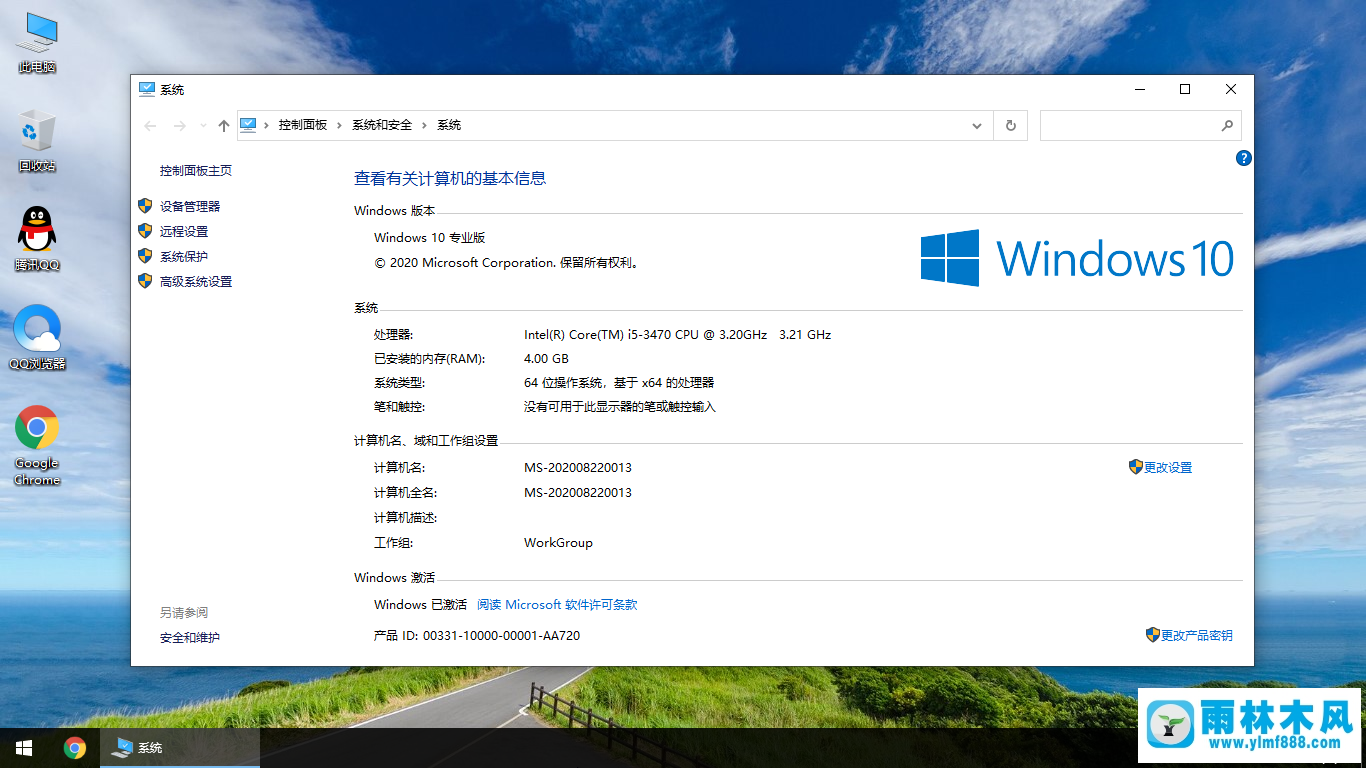Open Chrome from the taskbar
The image size is (1366, 768).
point(75,748)
